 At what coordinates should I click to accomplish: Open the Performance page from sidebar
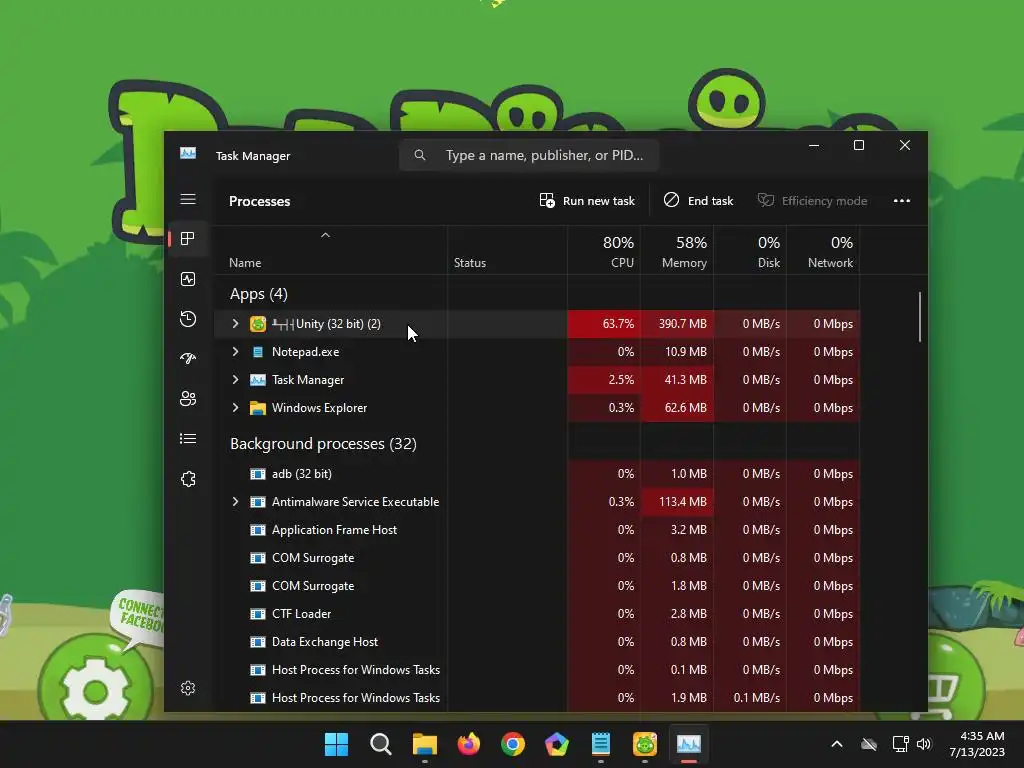point(188,280)
